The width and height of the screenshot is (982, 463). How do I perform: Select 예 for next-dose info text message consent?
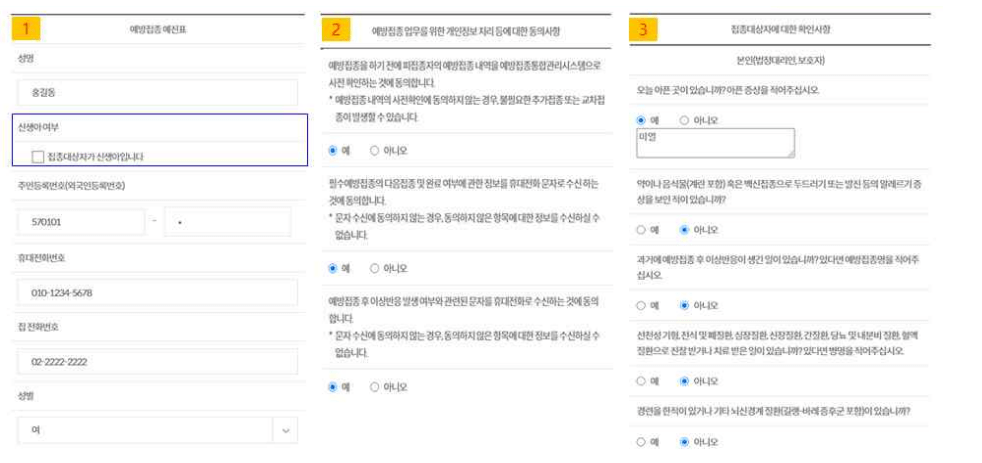coord(333,268)
